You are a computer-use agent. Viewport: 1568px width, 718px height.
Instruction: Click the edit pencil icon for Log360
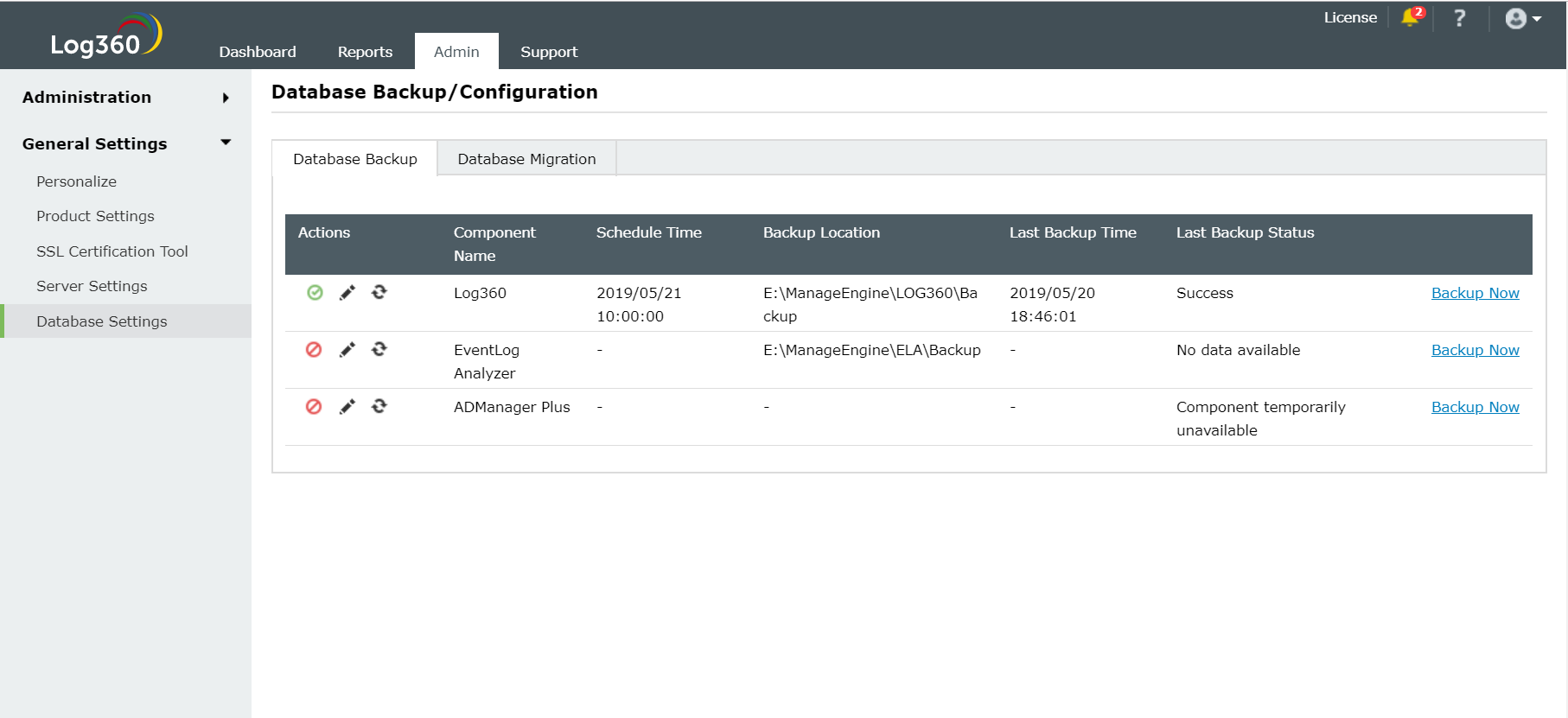[x=347, y=293]
